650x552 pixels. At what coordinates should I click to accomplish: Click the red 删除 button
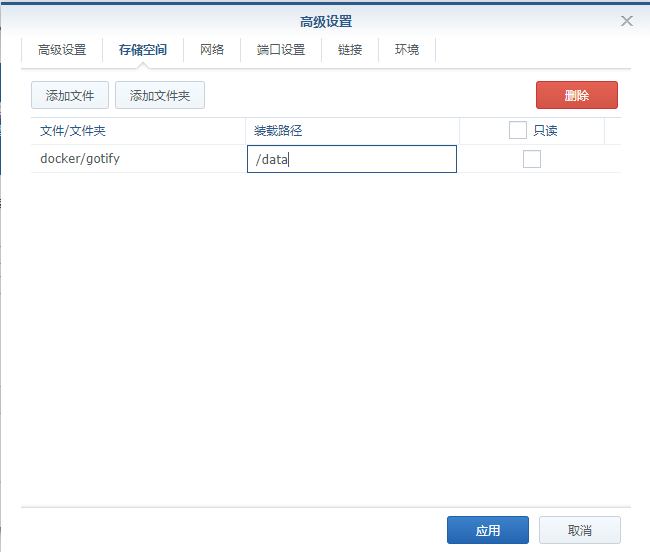pyautogui.click(x=577, y=95)
